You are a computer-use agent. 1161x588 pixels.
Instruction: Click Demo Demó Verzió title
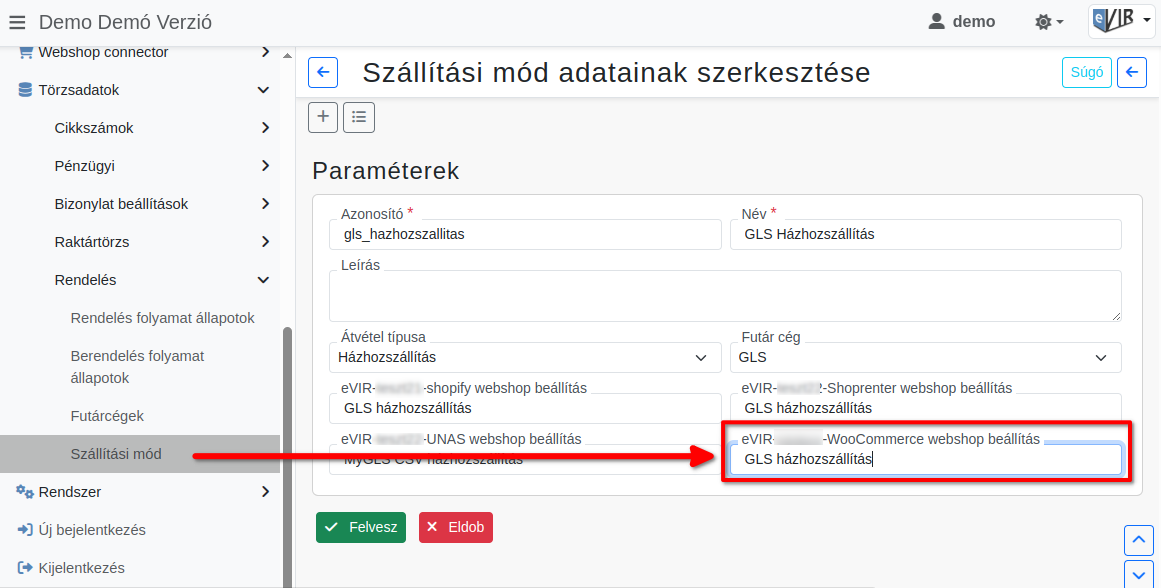tap(125, 22)
